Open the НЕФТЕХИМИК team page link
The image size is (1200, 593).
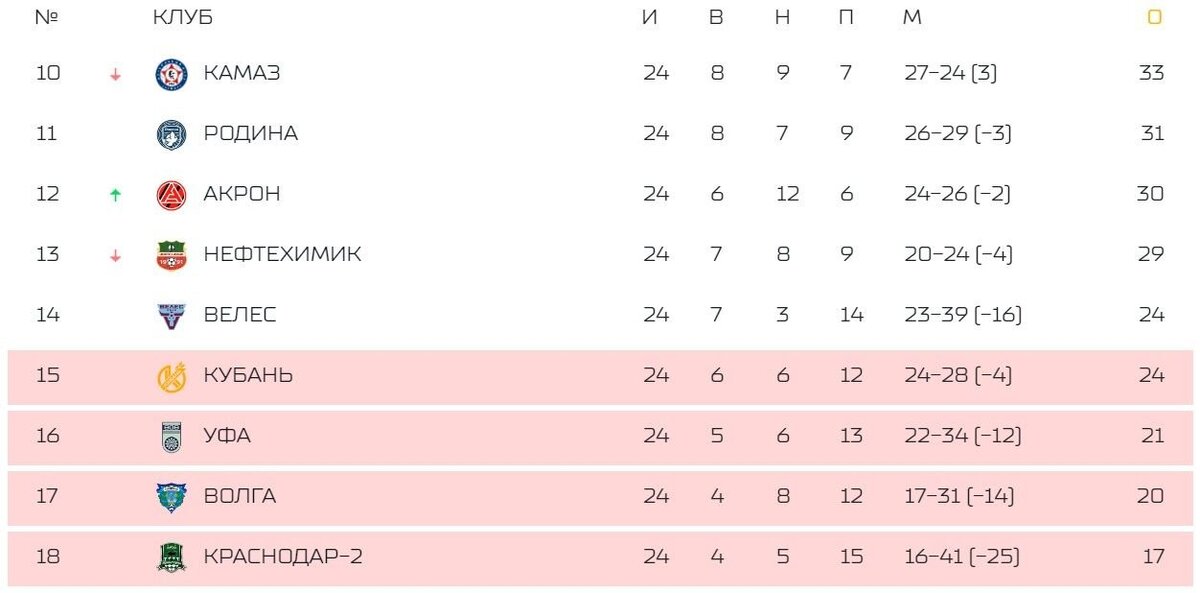click(x=282, y=254)
